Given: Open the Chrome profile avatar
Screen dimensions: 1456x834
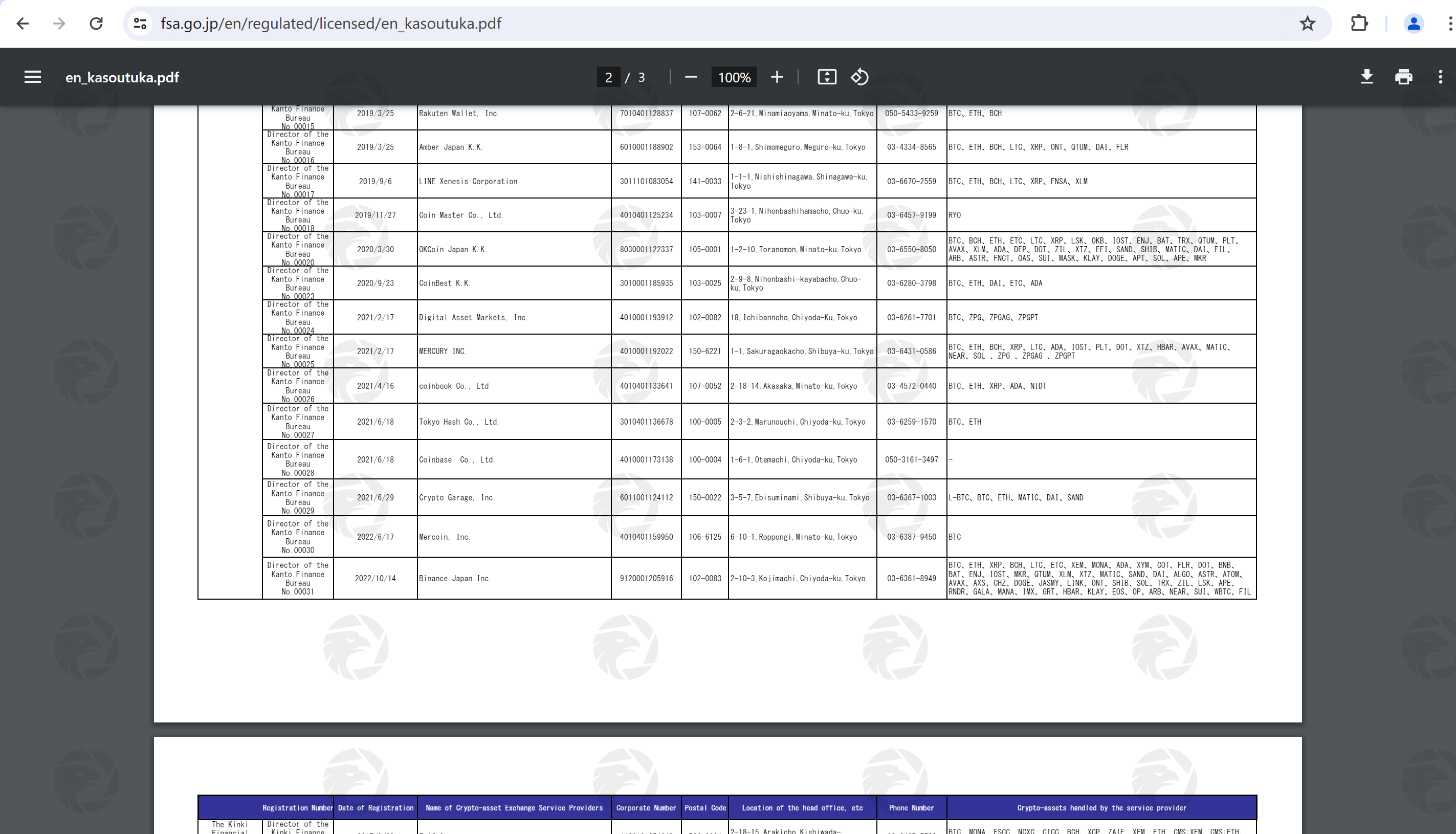Looking at the screenshot, I should coord(1414,24).
